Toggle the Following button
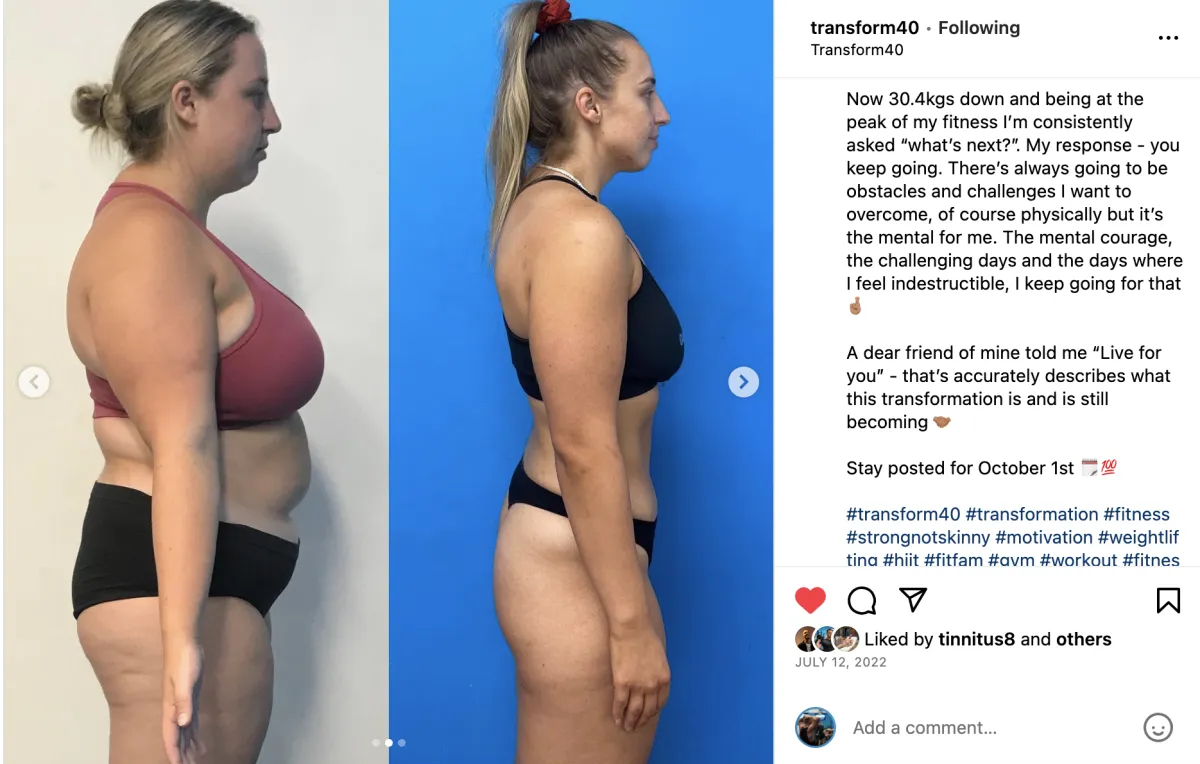Viewport: 1200px width, 764px height. 979,28
